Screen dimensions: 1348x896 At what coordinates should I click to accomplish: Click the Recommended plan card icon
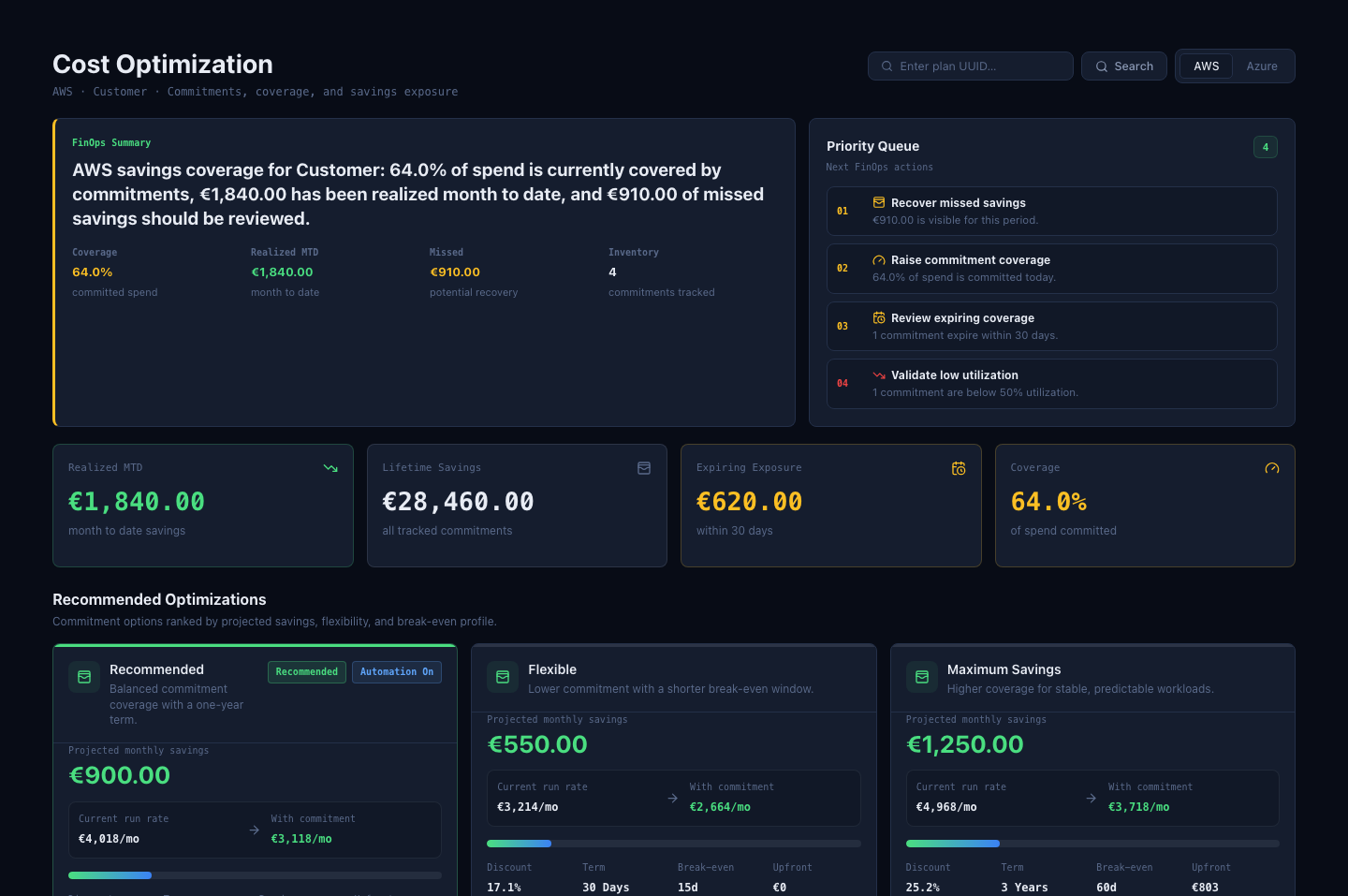[84, 677]
